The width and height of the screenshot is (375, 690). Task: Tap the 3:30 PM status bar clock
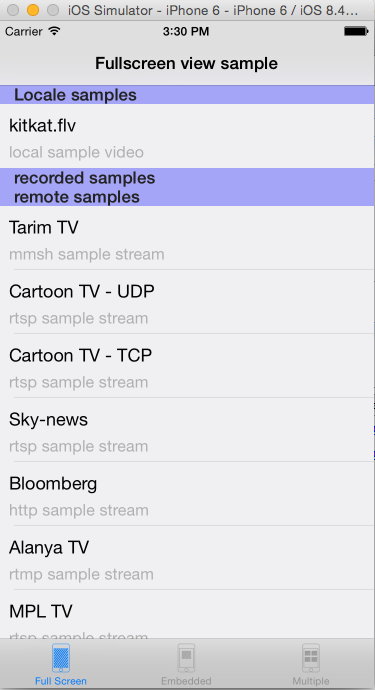pos(186,31)
